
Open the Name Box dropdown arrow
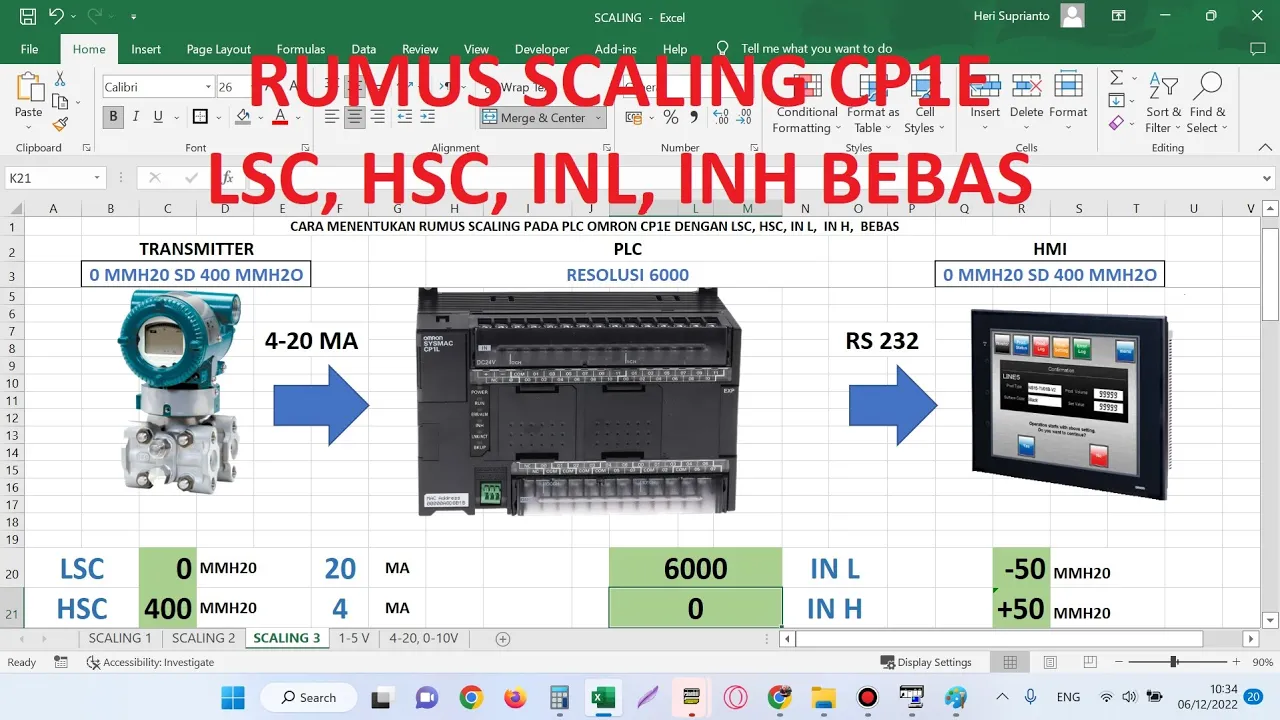click(x=97, y=177)
